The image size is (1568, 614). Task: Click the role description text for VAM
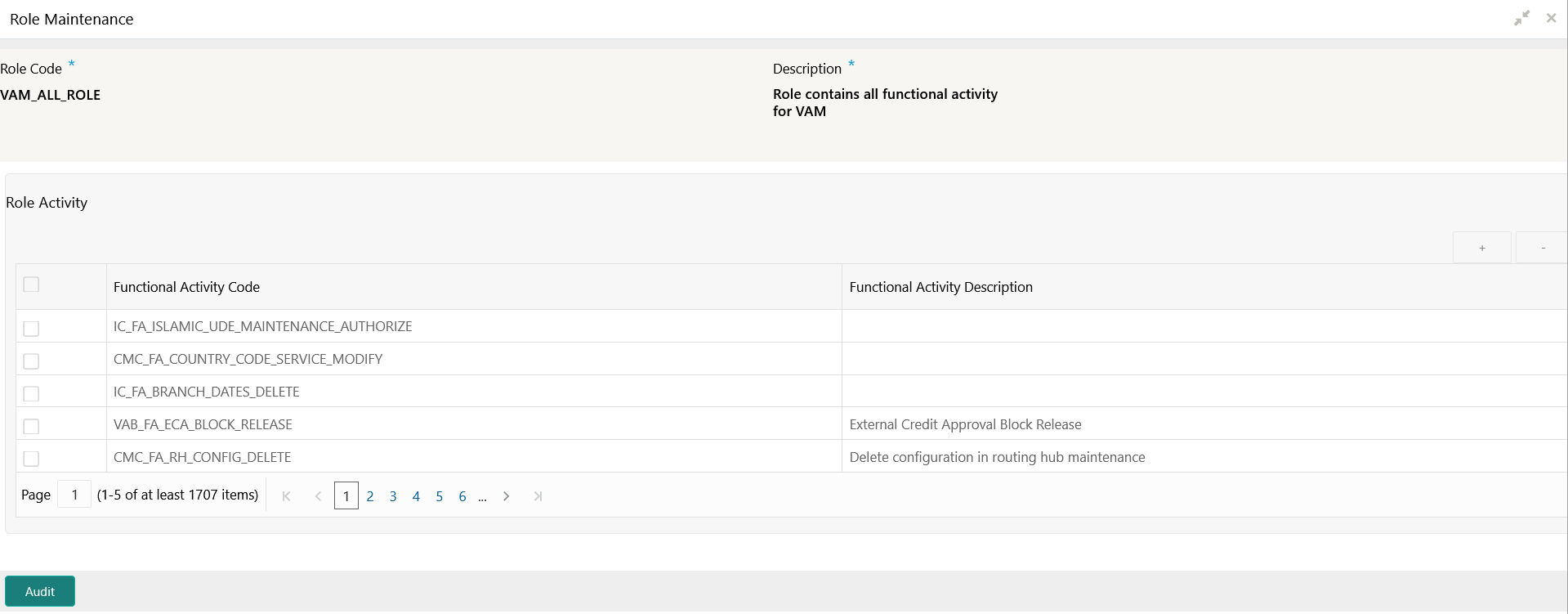click(885, 102)
